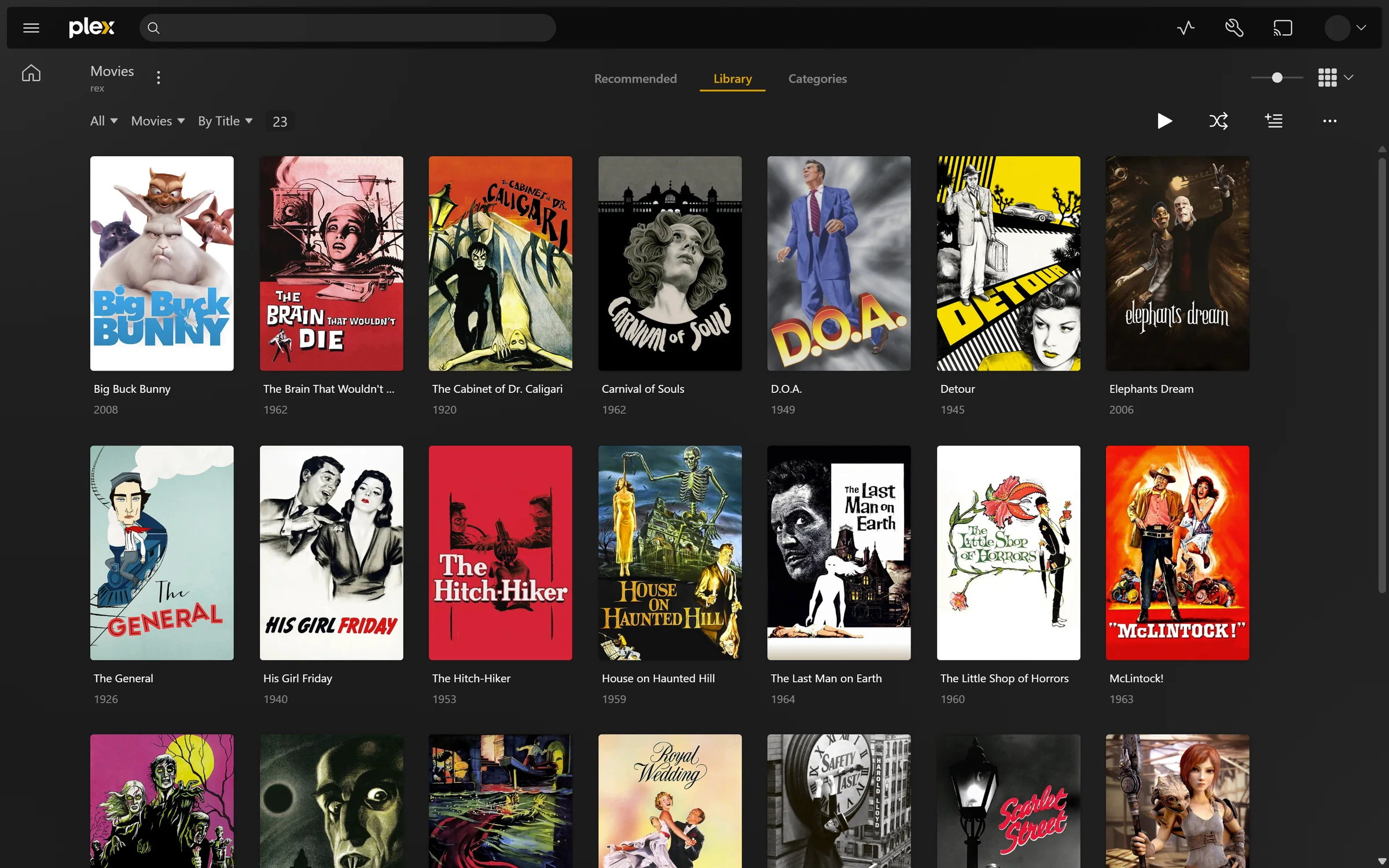Add library to playlist queue icon

point(1274,121)
